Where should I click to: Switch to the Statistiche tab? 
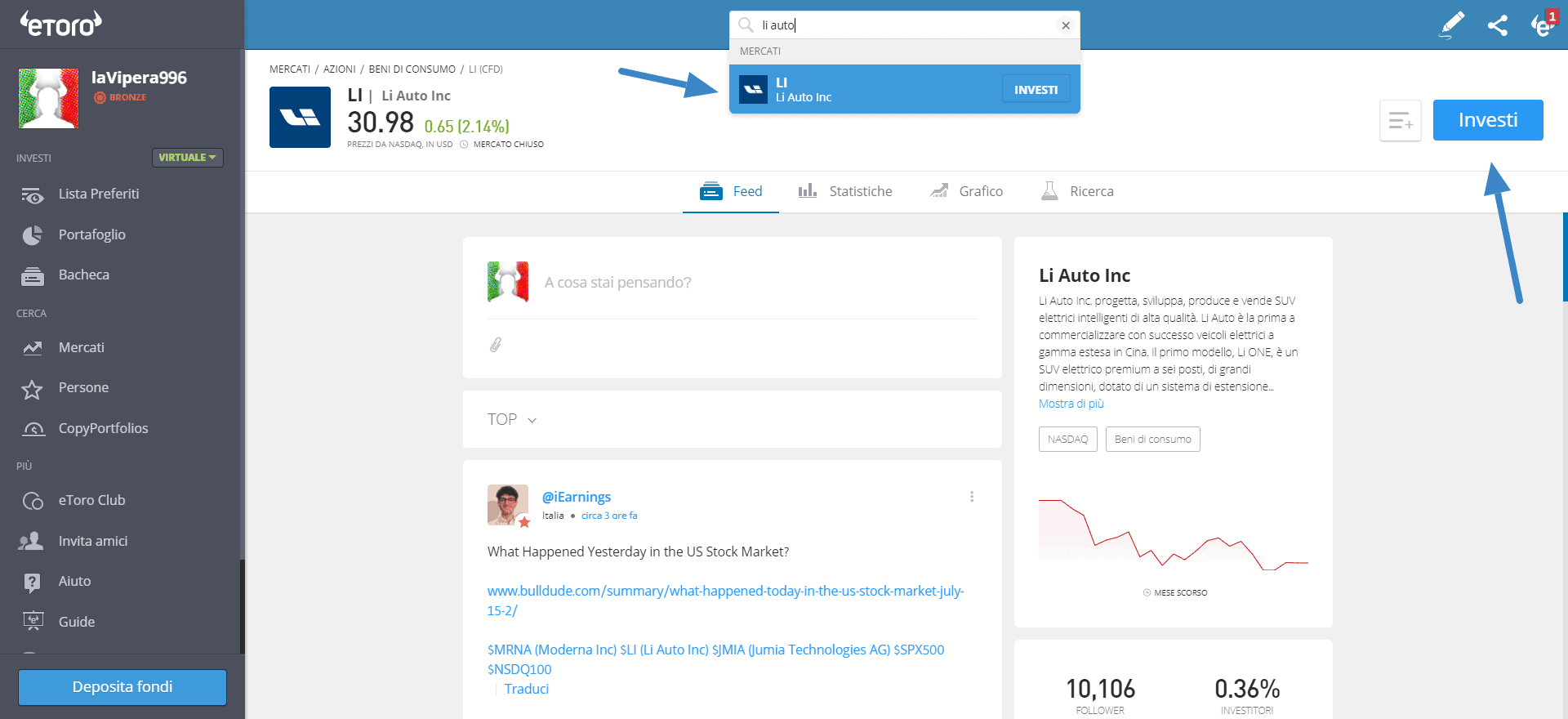[x=844, y=191]
